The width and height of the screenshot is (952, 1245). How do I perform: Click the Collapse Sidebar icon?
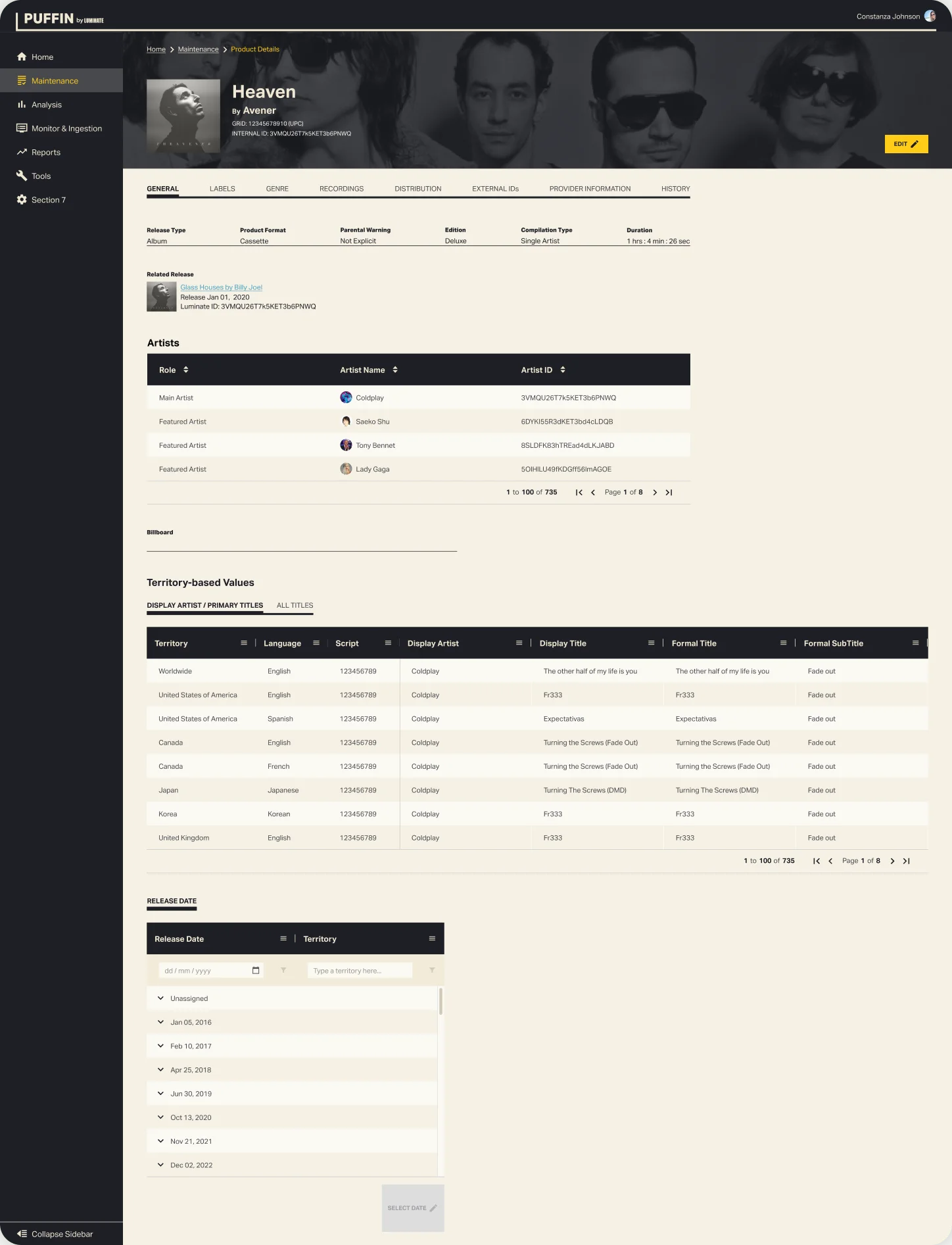click(22, 1234)
